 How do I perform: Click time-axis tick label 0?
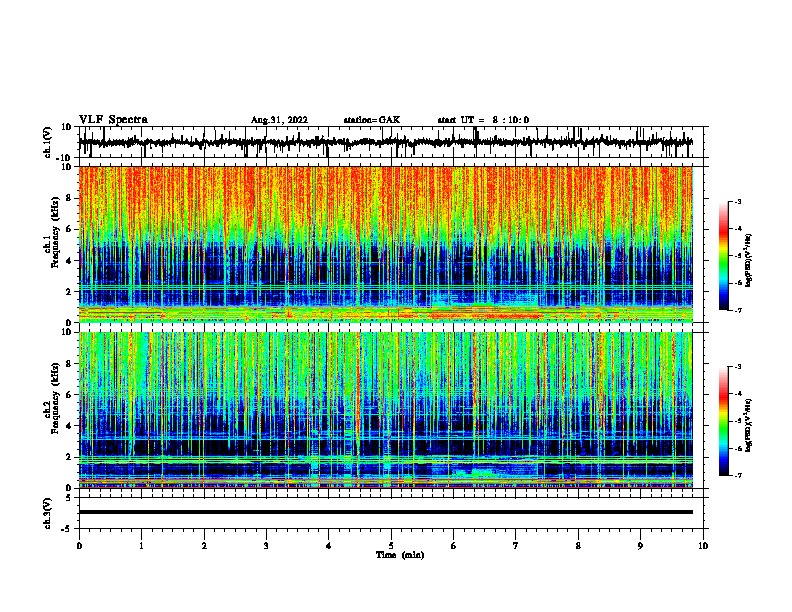[x=79, y=546]
